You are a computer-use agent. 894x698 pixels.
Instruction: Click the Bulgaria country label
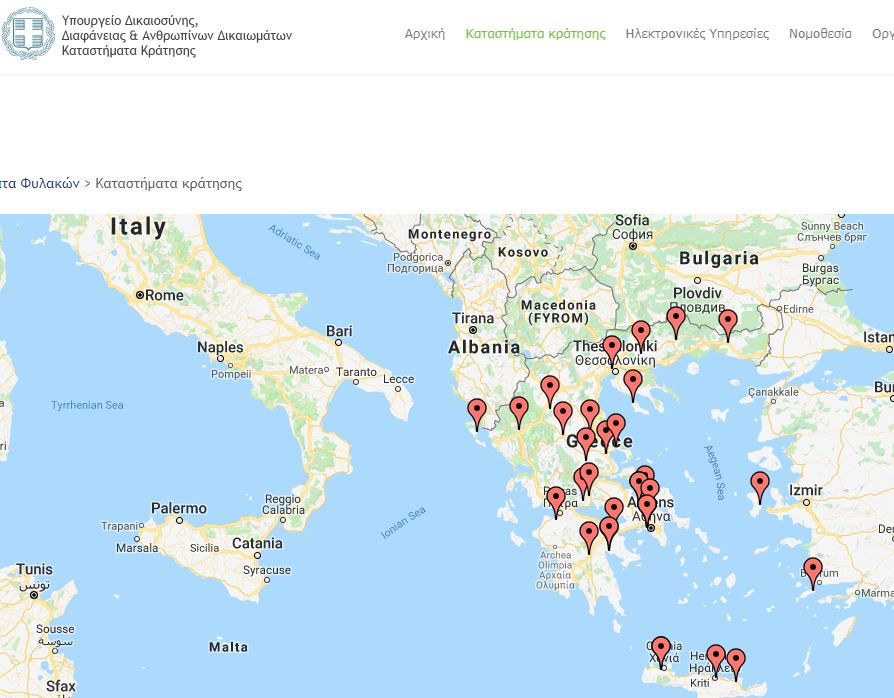pos(719,258)
